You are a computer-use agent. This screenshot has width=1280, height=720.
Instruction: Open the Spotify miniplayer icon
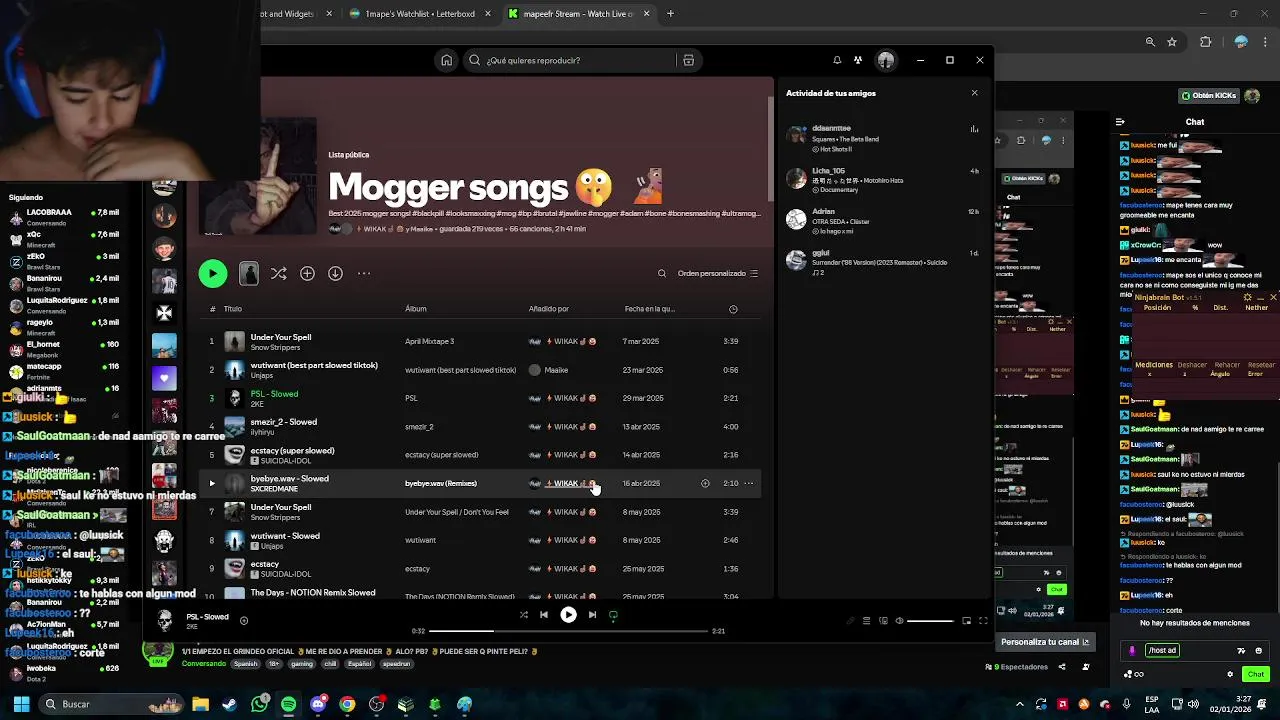[x=966, y=621]
